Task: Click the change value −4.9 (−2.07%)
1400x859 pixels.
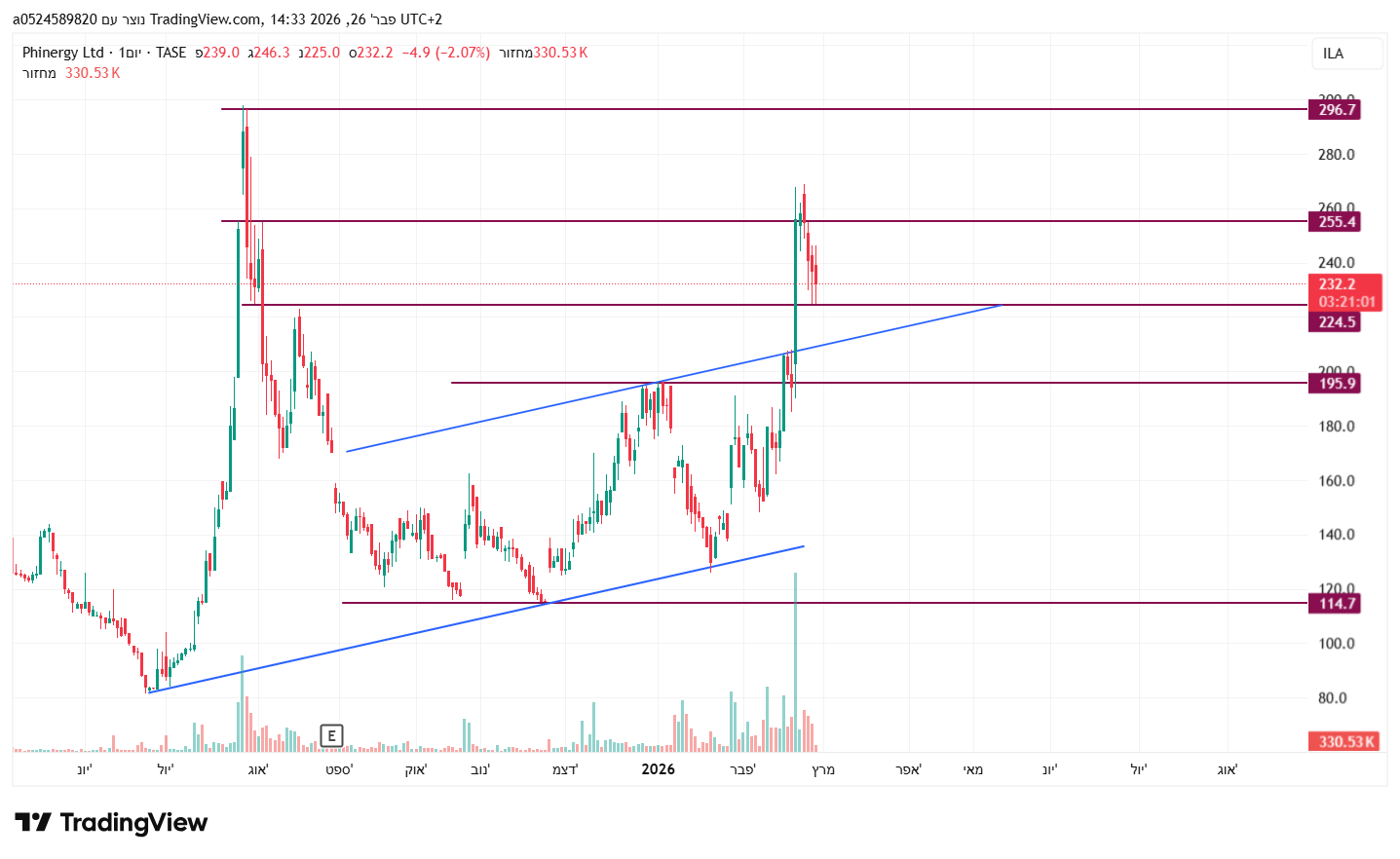Action: (x=446, y=53)
